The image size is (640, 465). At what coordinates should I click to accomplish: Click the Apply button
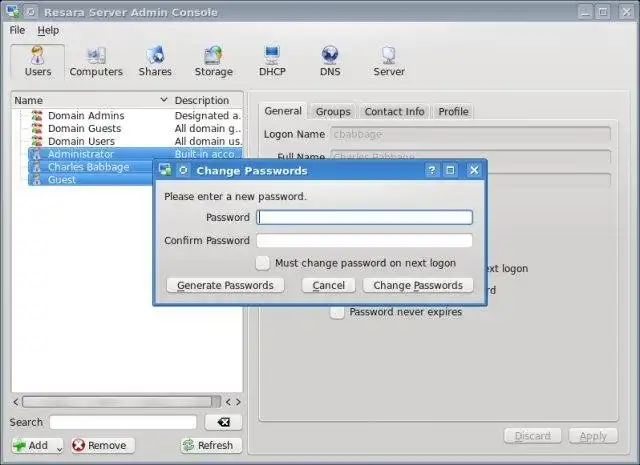(x=593, y=436)
